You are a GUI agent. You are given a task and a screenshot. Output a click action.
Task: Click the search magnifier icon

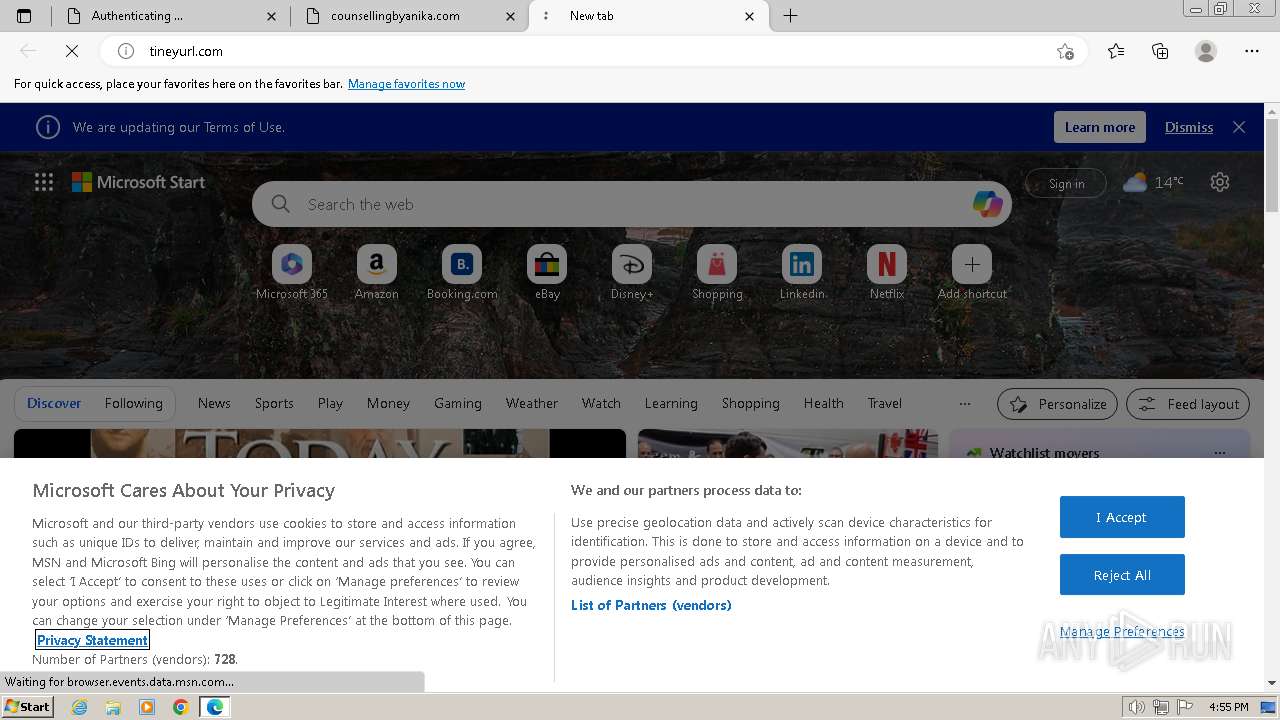281,204
